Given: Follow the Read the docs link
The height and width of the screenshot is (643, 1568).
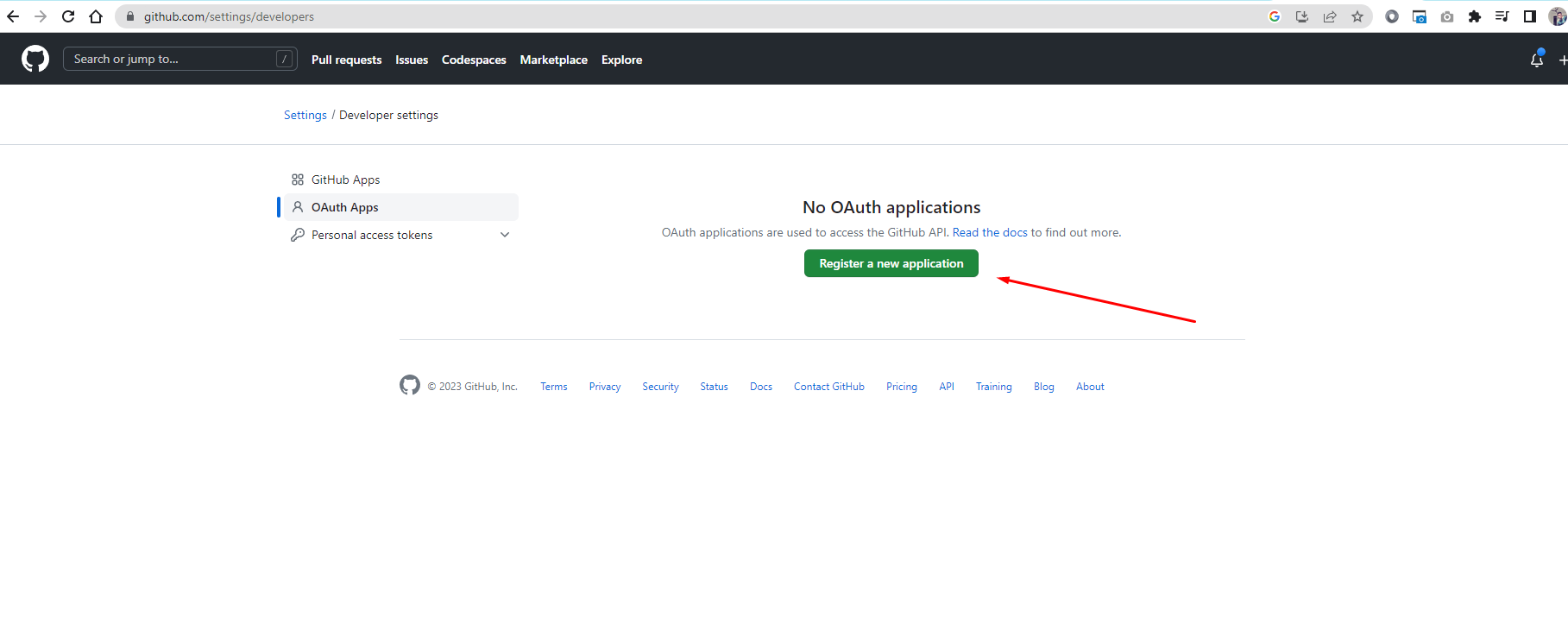Looking at the screenshot, I should click(990, 232).
